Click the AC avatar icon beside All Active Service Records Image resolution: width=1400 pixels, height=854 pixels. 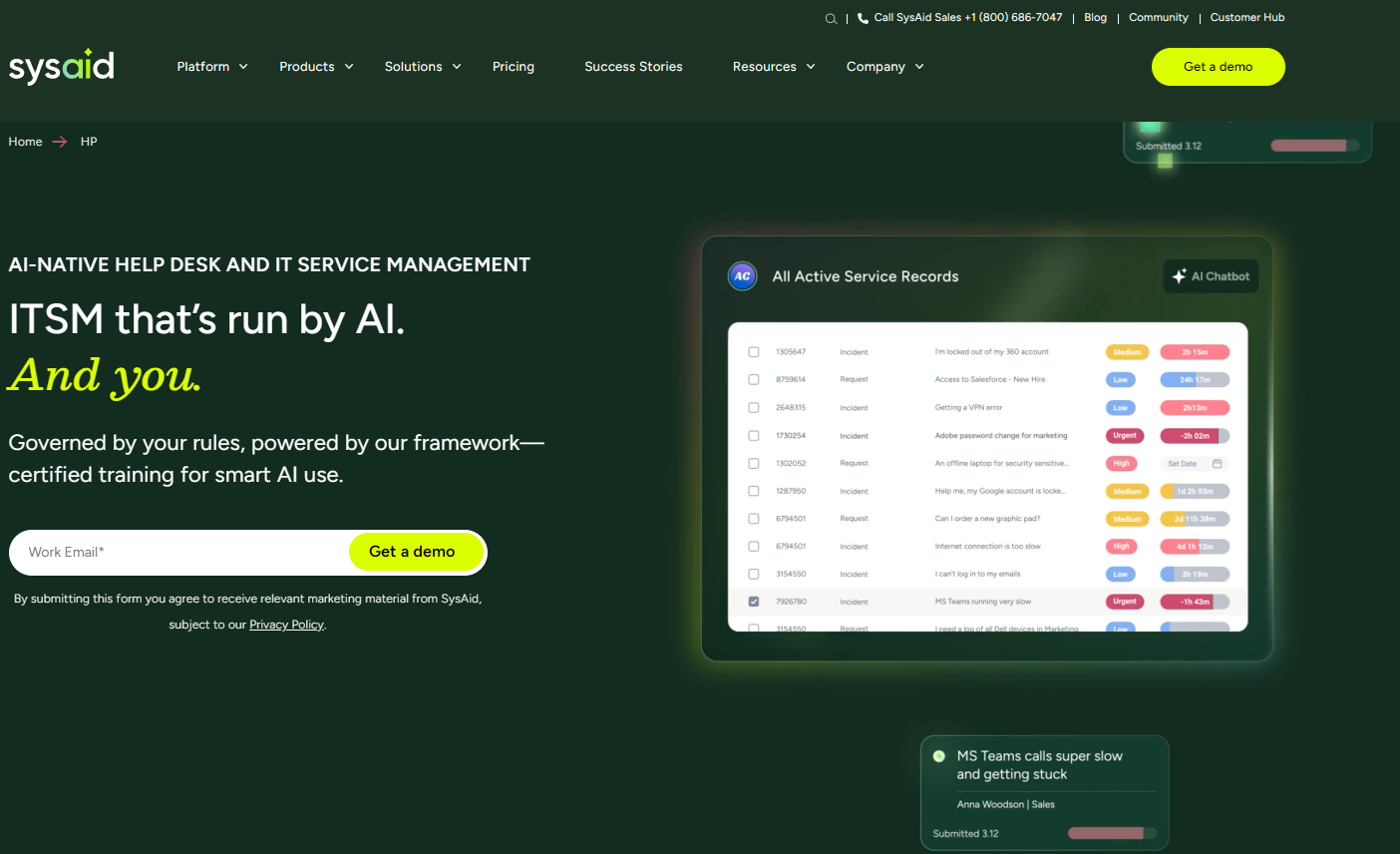(742, 276)
